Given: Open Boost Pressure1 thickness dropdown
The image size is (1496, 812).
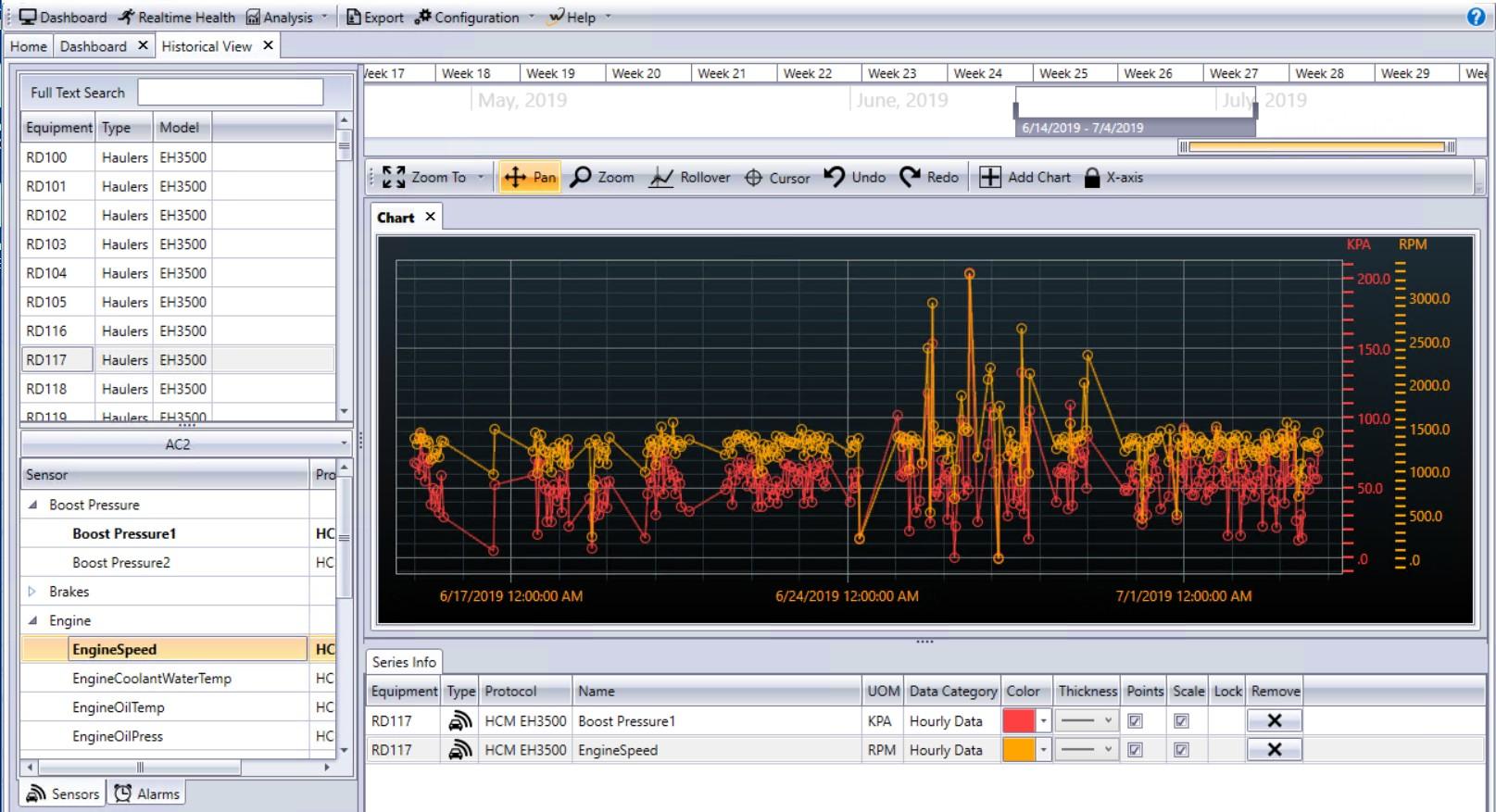Looking at the screenshot, I should point(1087,721).
